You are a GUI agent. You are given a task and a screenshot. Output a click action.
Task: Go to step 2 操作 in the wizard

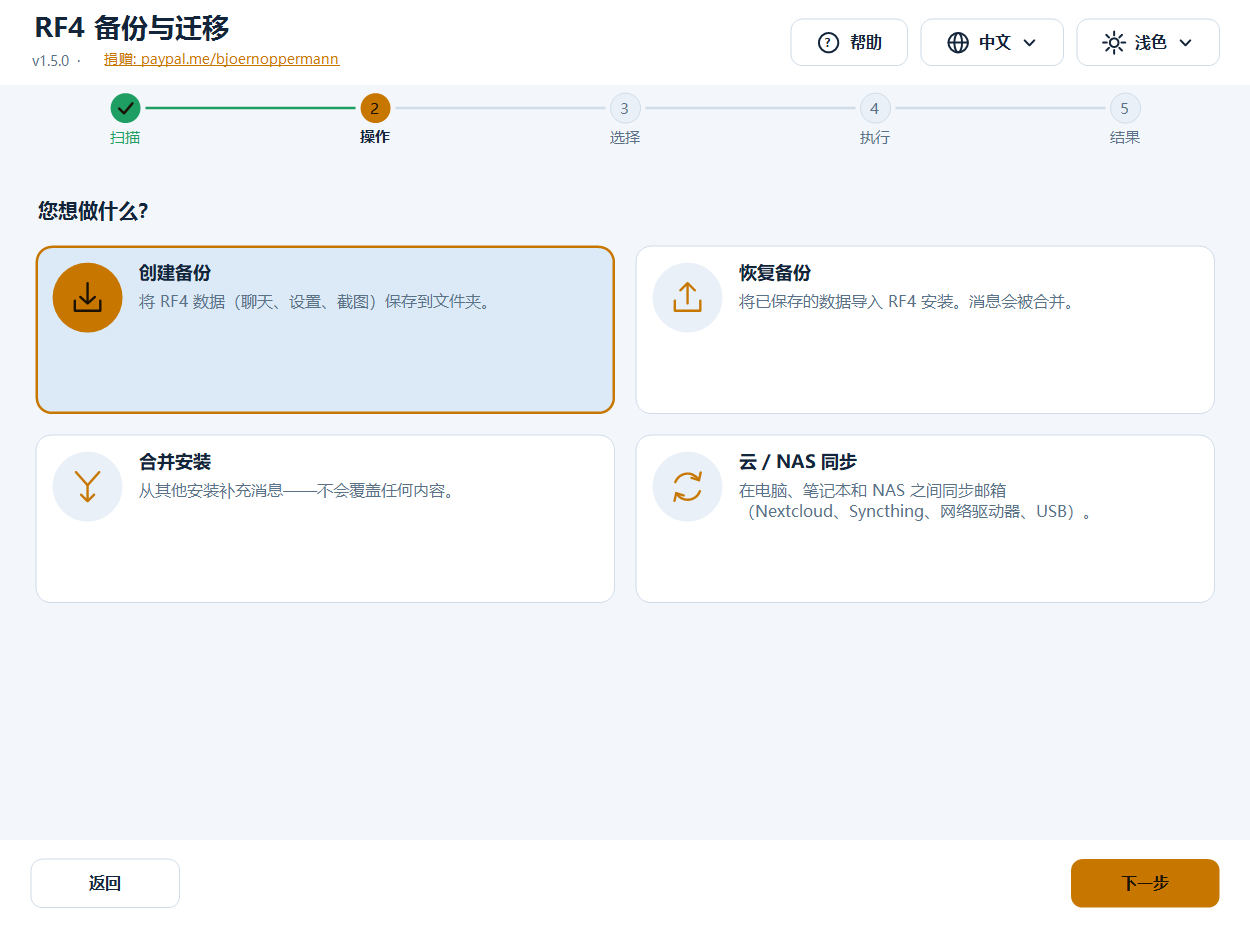pyautogui.click(x=375, y=108)
